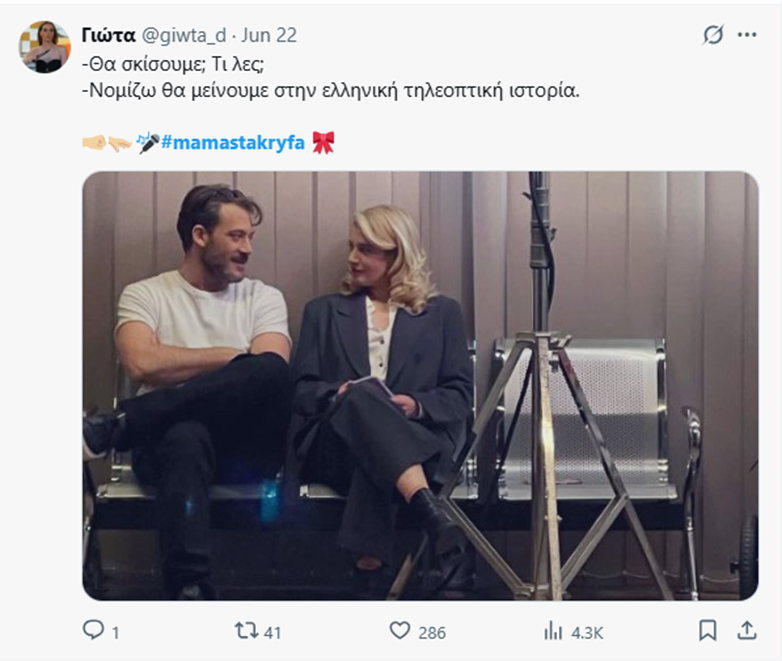Share the tweet using the upload arrow icon
Viewport: 782px width, 661px height.
(746, 631)
